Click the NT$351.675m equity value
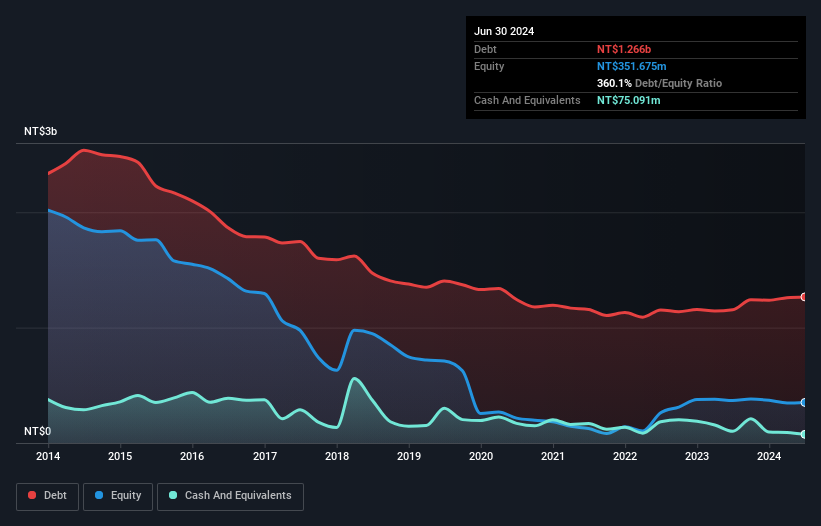The height and width of the screenshot is (526, 821). tap(631, 66)
